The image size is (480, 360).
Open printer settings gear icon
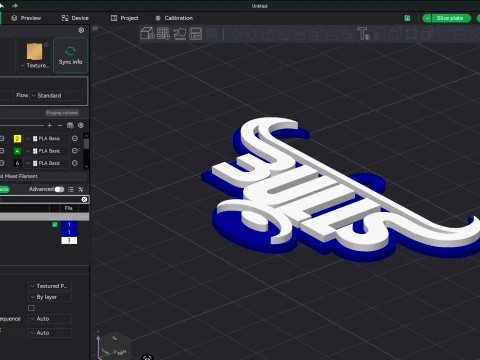81,30
